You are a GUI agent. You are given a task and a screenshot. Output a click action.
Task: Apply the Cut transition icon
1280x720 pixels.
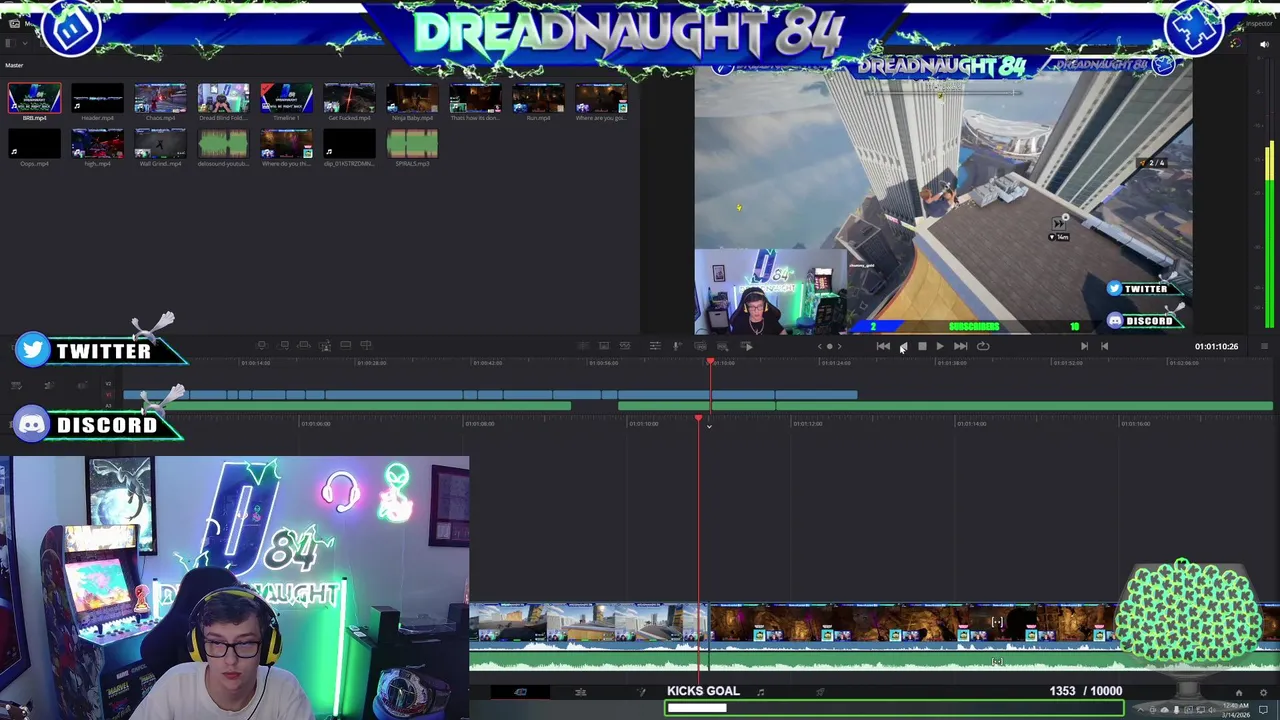tap(583, 346)
